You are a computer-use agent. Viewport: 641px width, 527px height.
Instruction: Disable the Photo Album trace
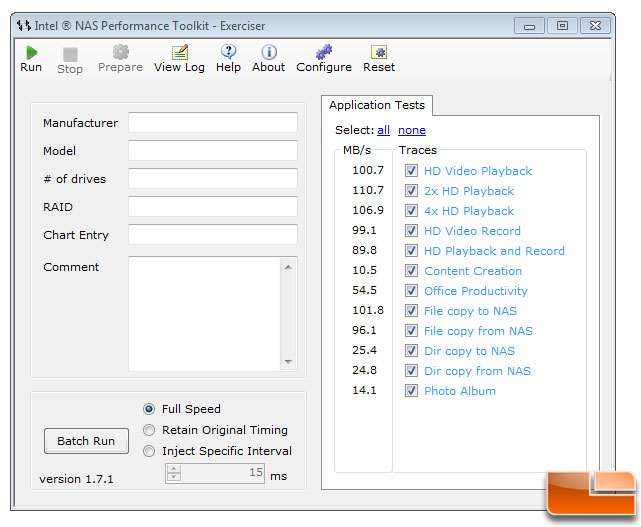click(411, 391)
